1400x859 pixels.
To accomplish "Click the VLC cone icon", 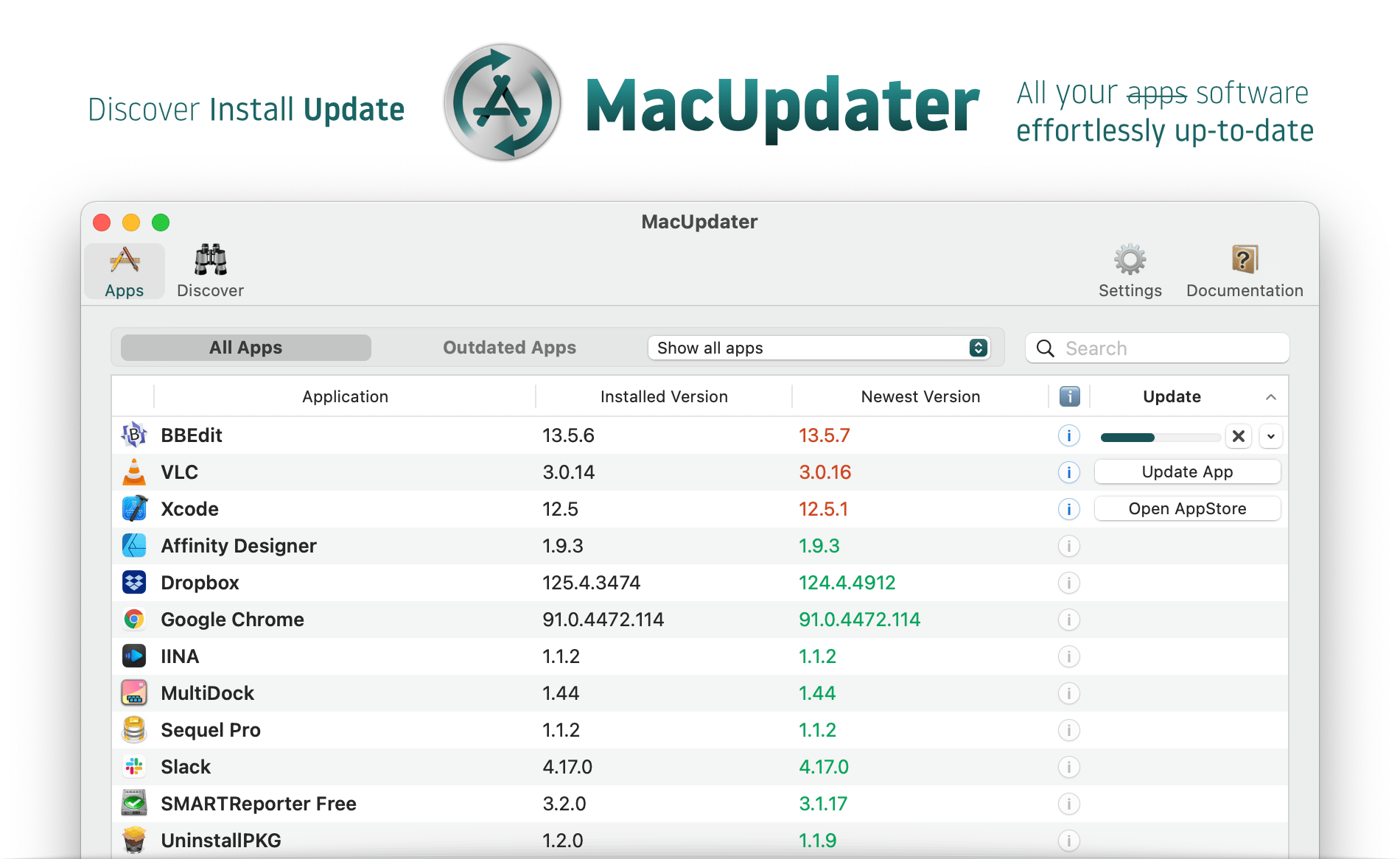I will click(134, 472).
